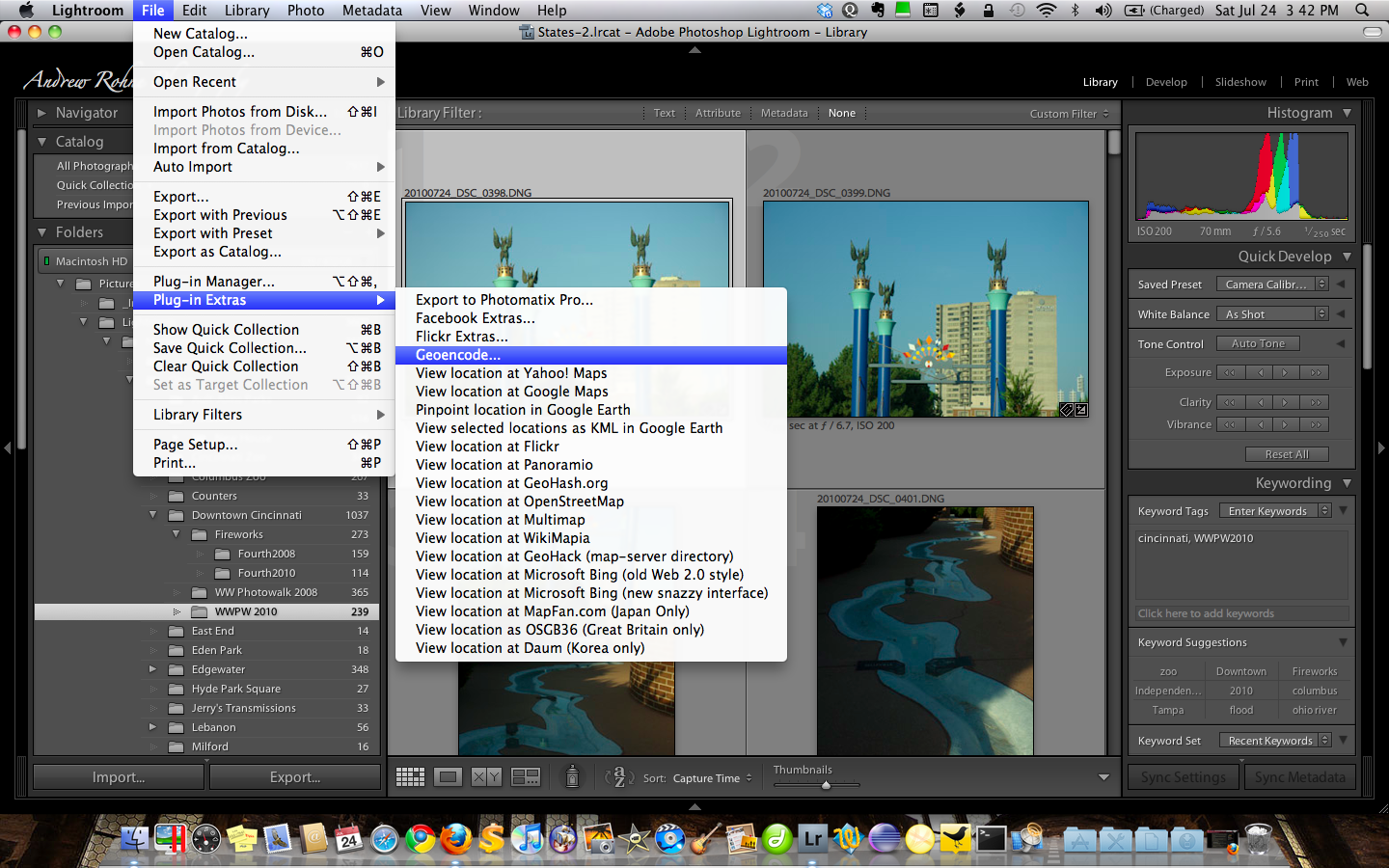Collapse the Histogram panel
Screen dimensions: 1389x868
(1347, 113)
